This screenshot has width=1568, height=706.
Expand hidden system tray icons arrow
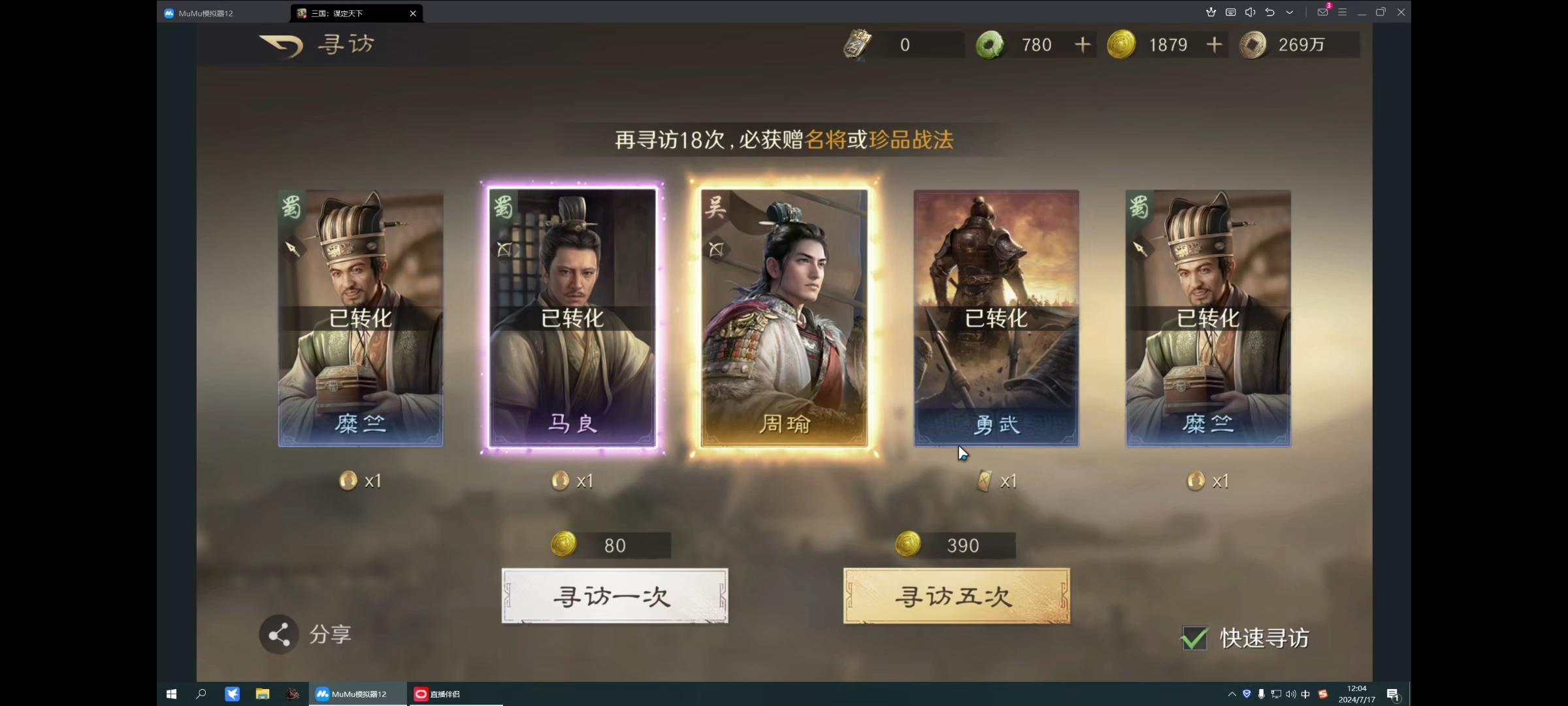click(x=1232, y=694)
